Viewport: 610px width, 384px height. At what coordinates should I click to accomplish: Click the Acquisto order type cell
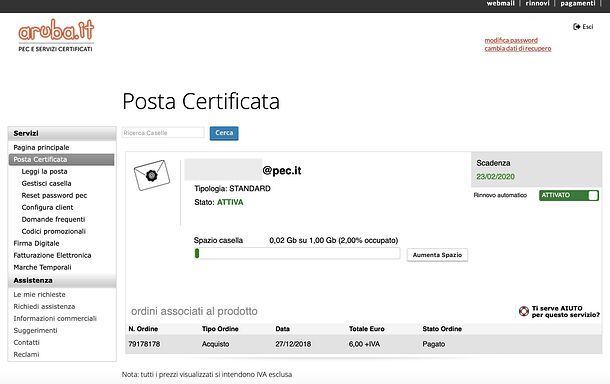point(215,344)
